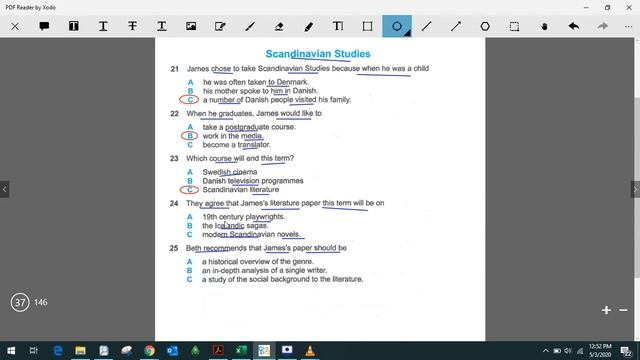Viewport: 640px width, 360px height.
Task: Close the annotation toolbar with the X
Action: tap(15, 27)
